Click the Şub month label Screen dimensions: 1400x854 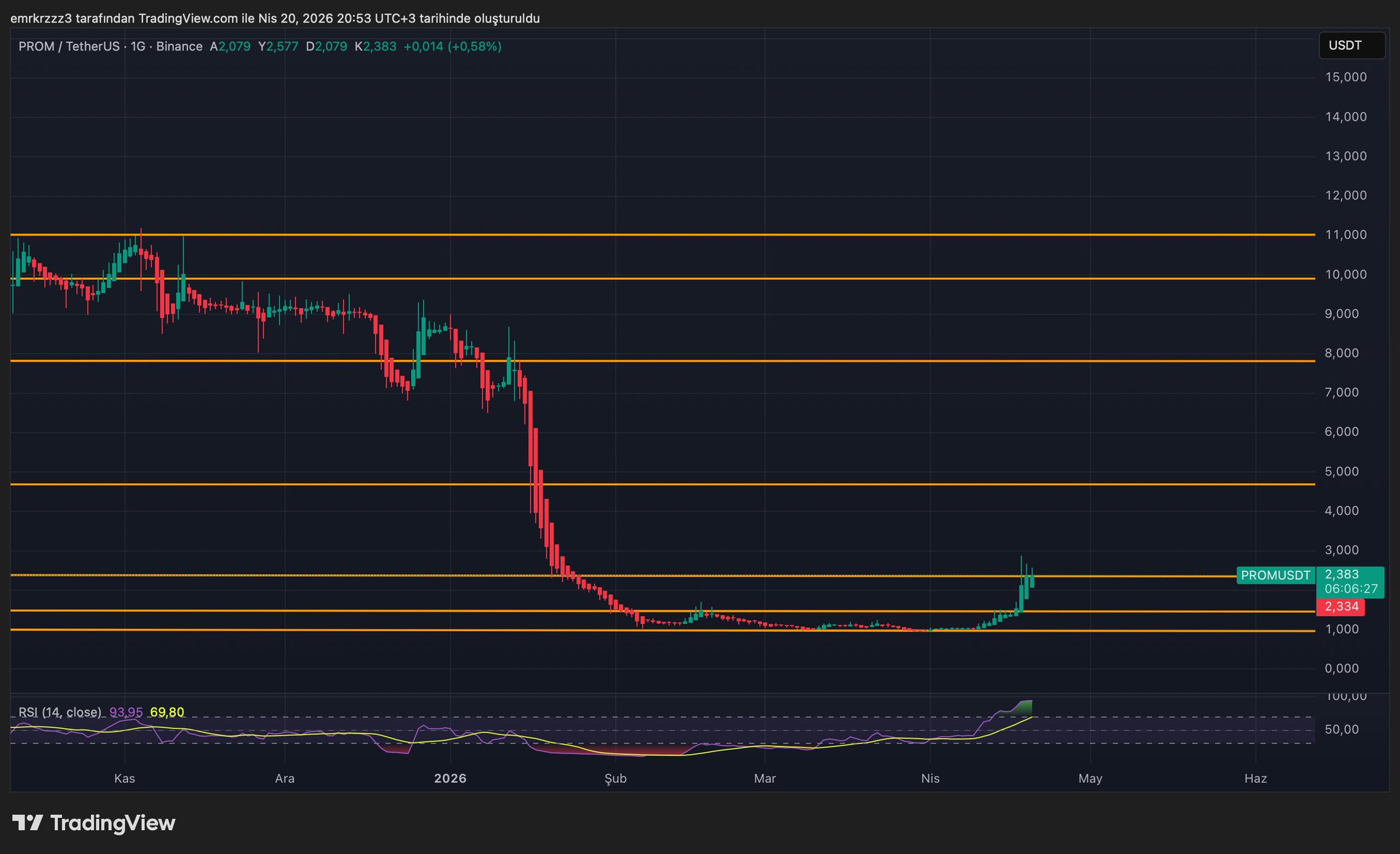tap(616, 779)
